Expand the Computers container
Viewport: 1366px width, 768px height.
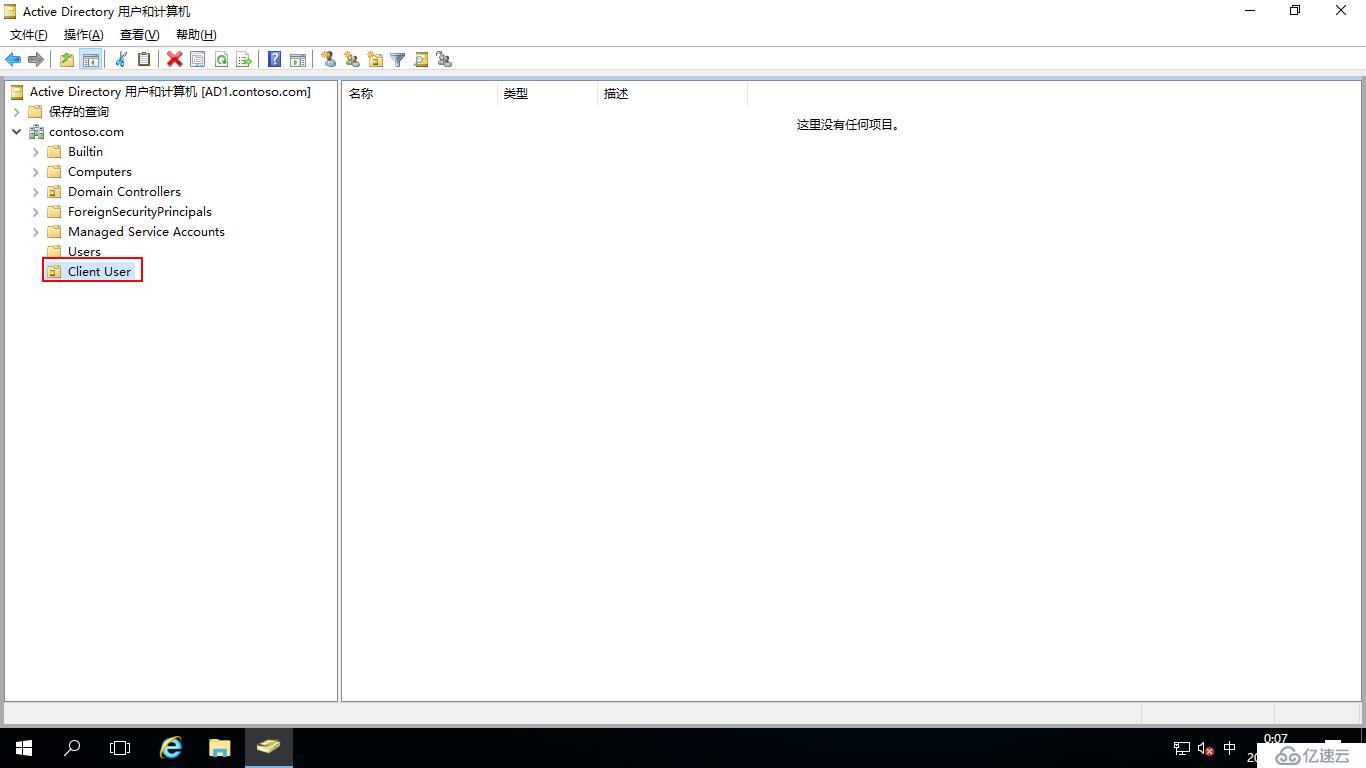pyautogui.click(x=36, y=172)
